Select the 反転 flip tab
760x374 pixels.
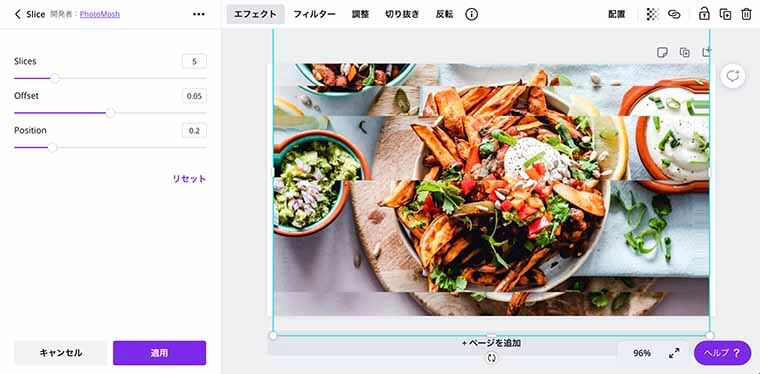tap(444, 14)
